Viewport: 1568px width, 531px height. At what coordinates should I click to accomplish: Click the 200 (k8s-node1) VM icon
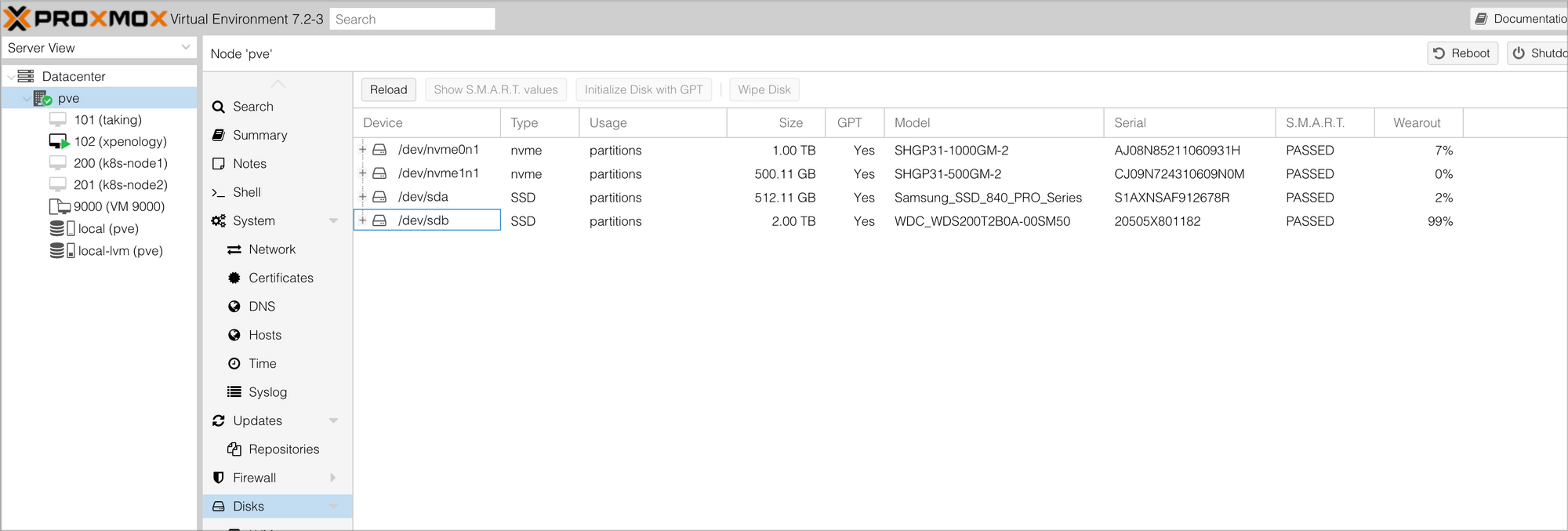[x=58, y=163]
